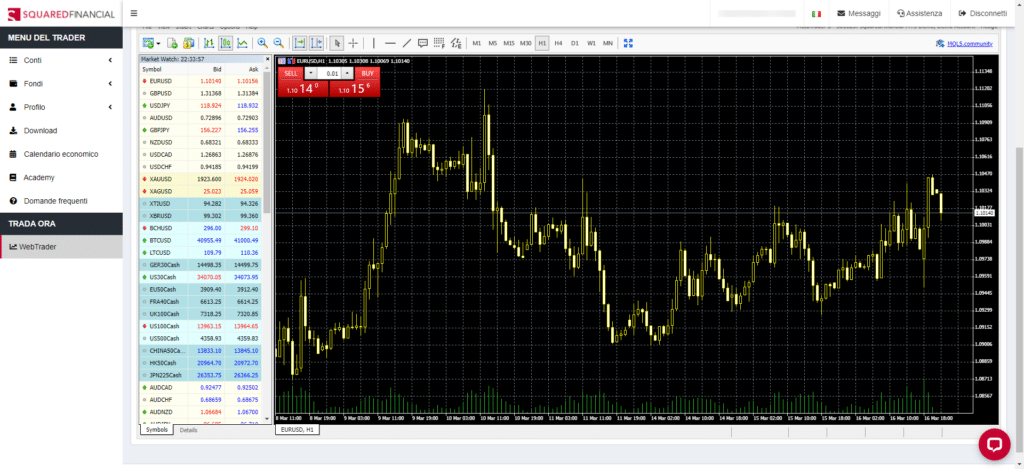This screenshot has height=469, width=1024.
Task: Open the new chart dropdown arrow
Action: tap(158, 44)
